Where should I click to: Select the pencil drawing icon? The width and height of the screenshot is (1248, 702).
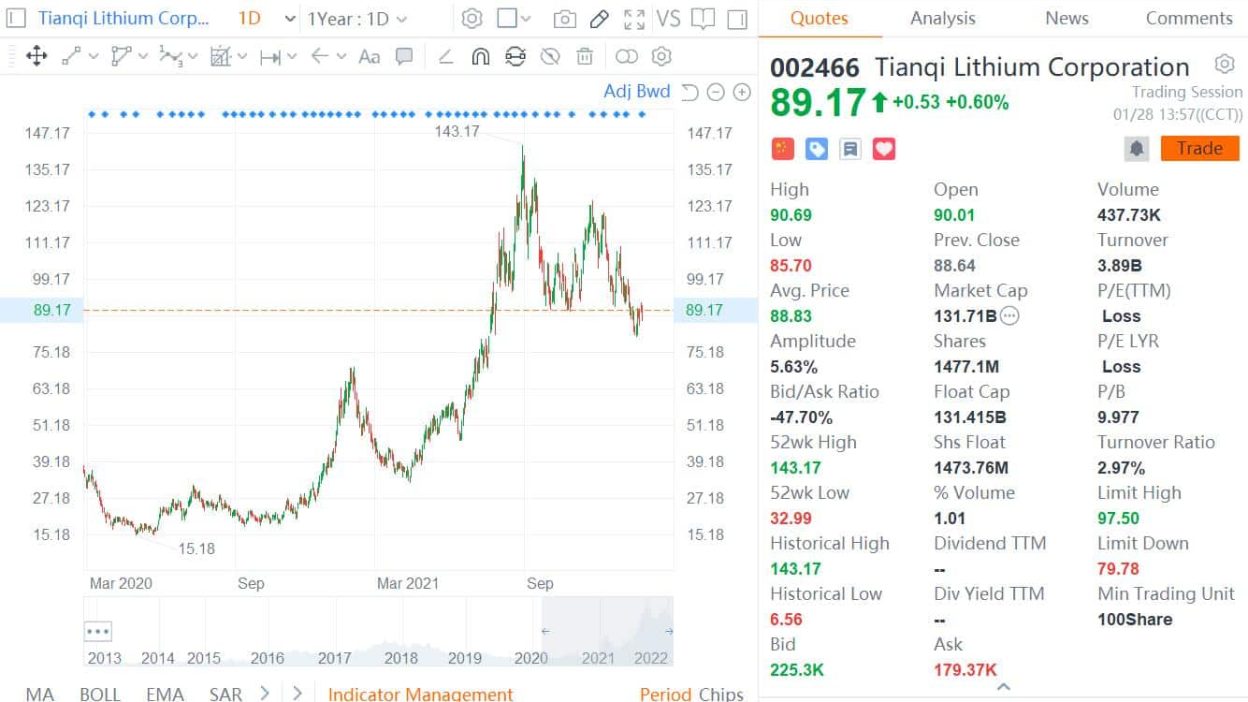pyautogui.click(x=599, y=19)
